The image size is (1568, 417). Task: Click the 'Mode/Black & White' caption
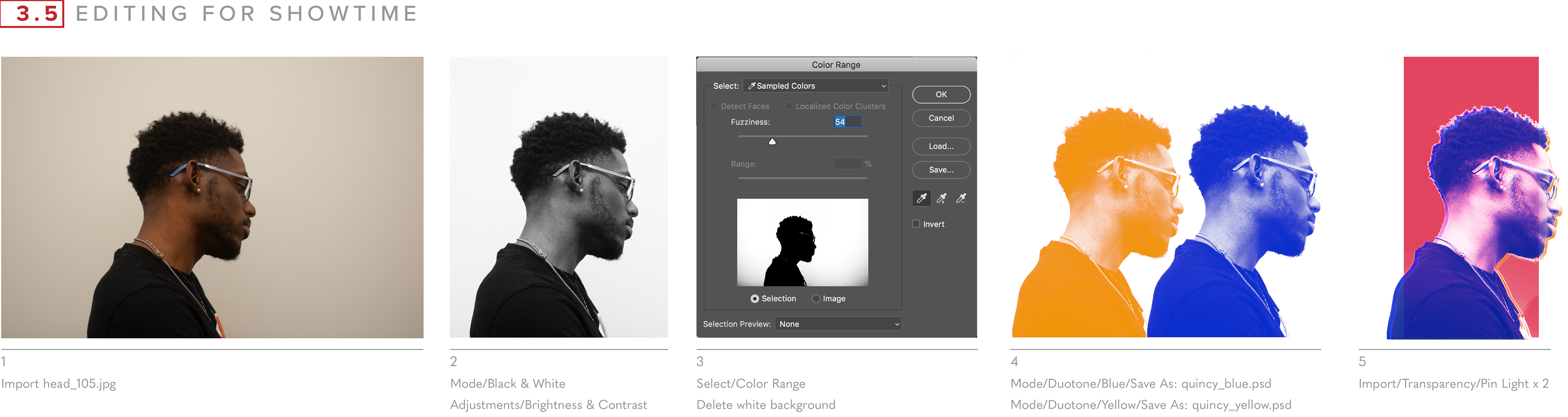[508, 384]
